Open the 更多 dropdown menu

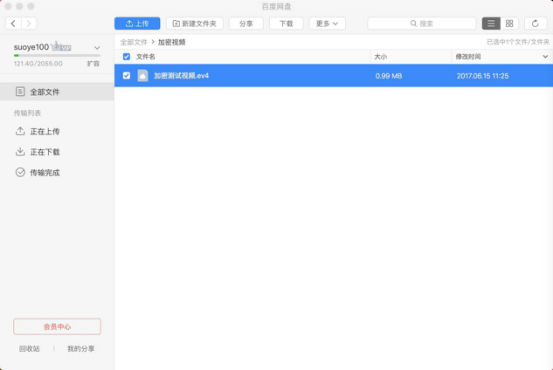pyautogui.click(x=327, y=24)
